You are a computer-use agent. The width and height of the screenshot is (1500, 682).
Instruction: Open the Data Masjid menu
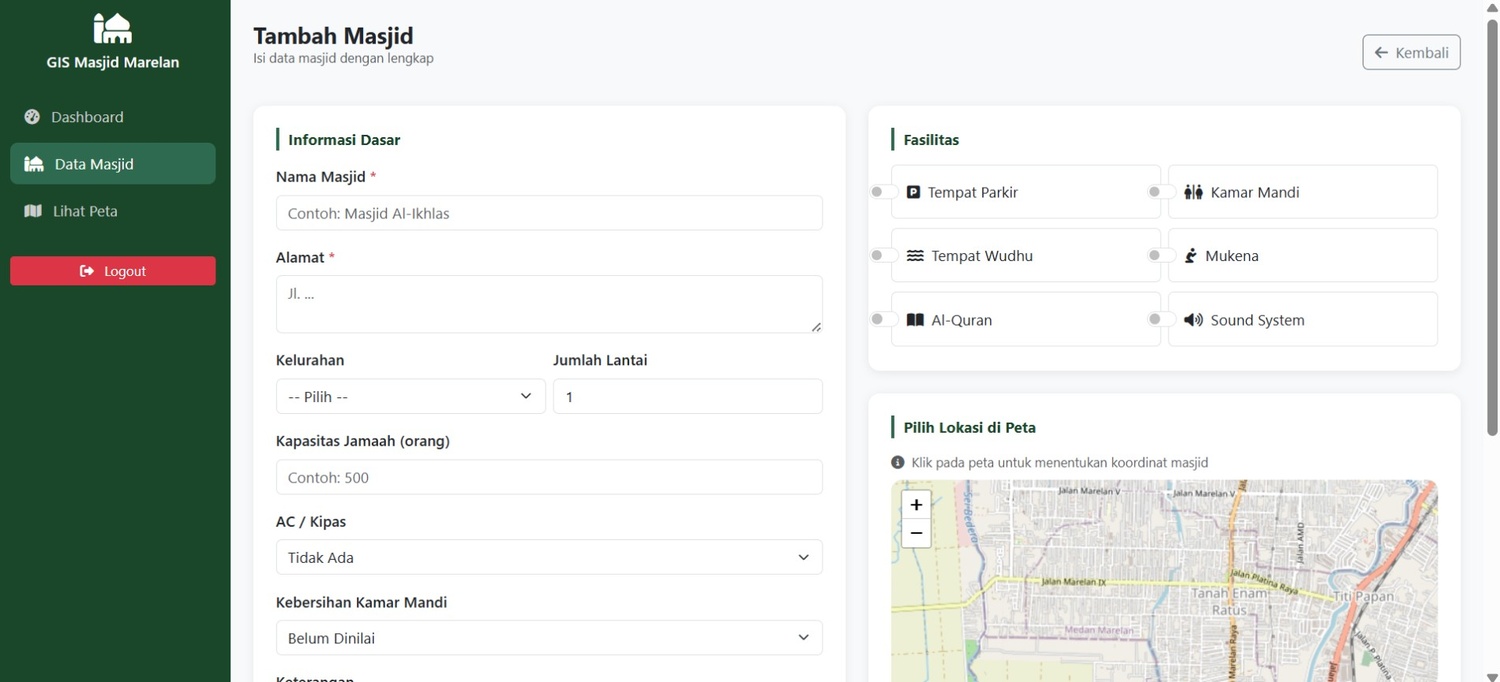pyautogui.click(x=112, y=164)
